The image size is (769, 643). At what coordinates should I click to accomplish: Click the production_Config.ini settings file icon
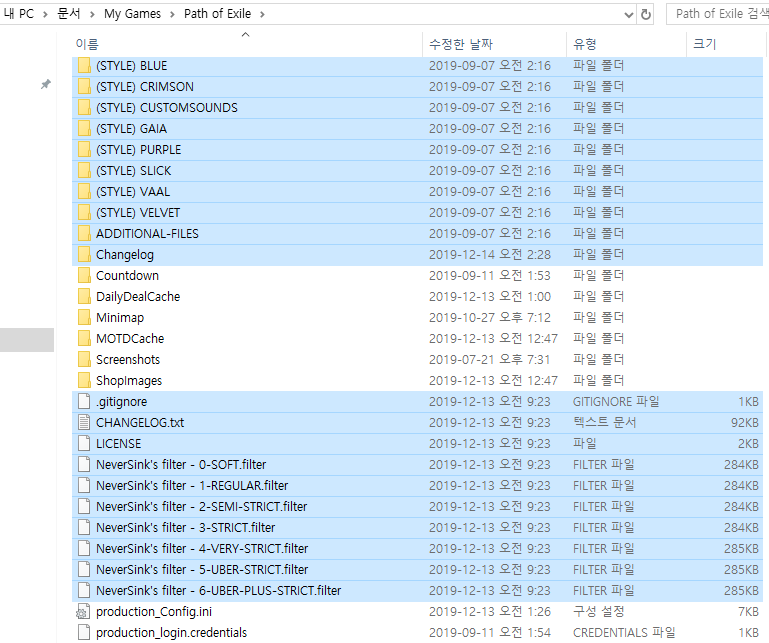(82, 612)
